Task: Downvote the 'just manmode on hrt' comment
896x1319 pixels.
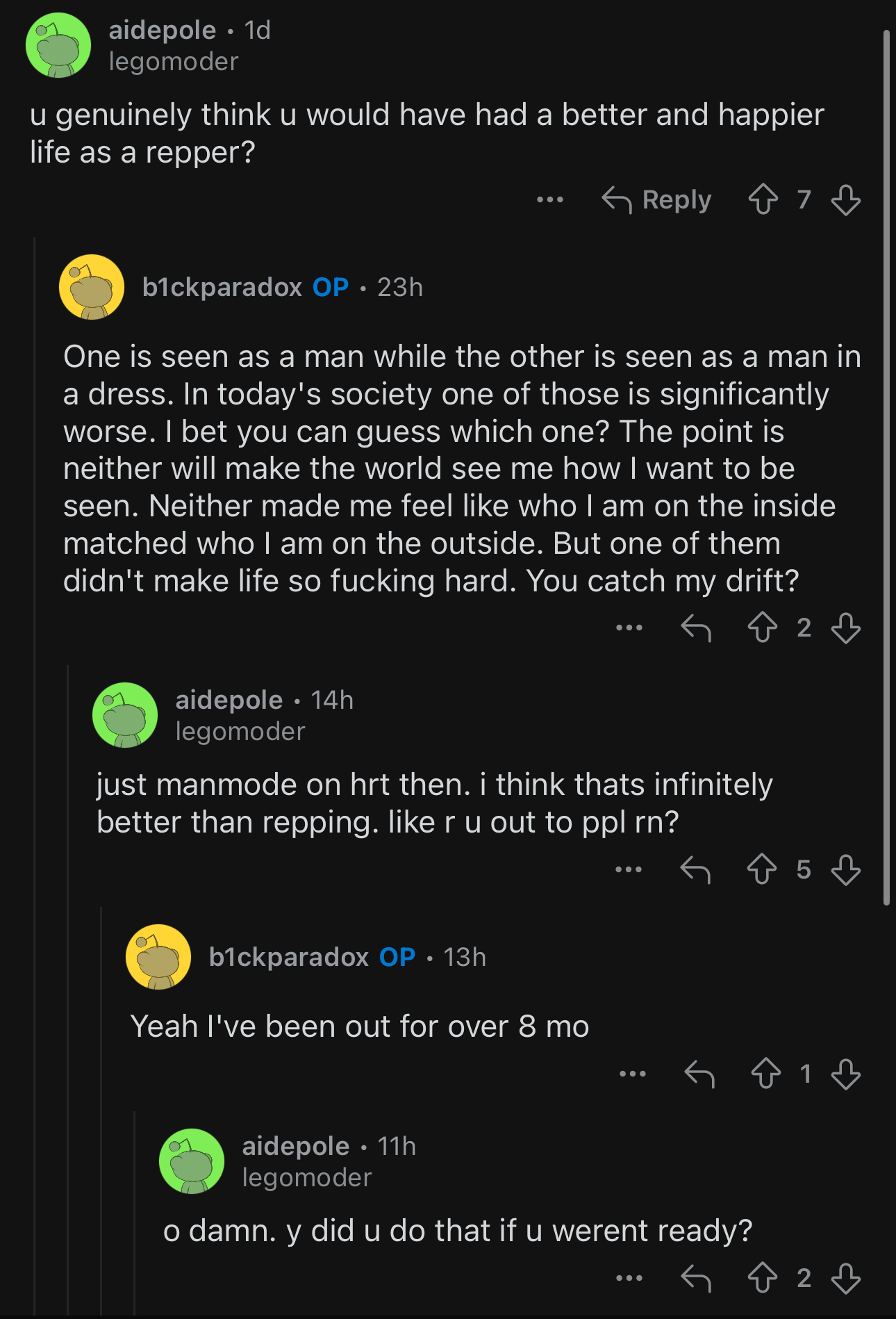Action: 845,869
